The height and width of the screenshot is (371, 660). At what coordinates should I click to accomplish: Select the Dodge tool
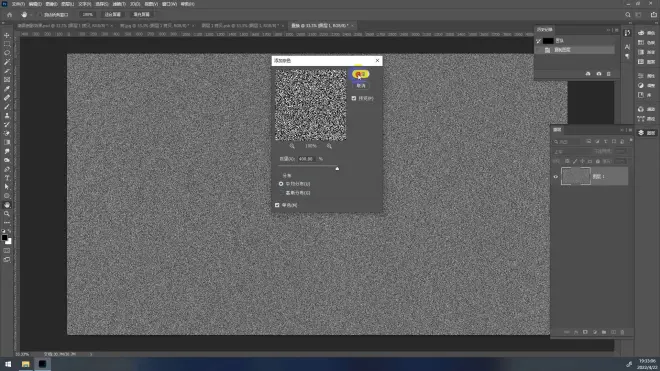[7, 160]
